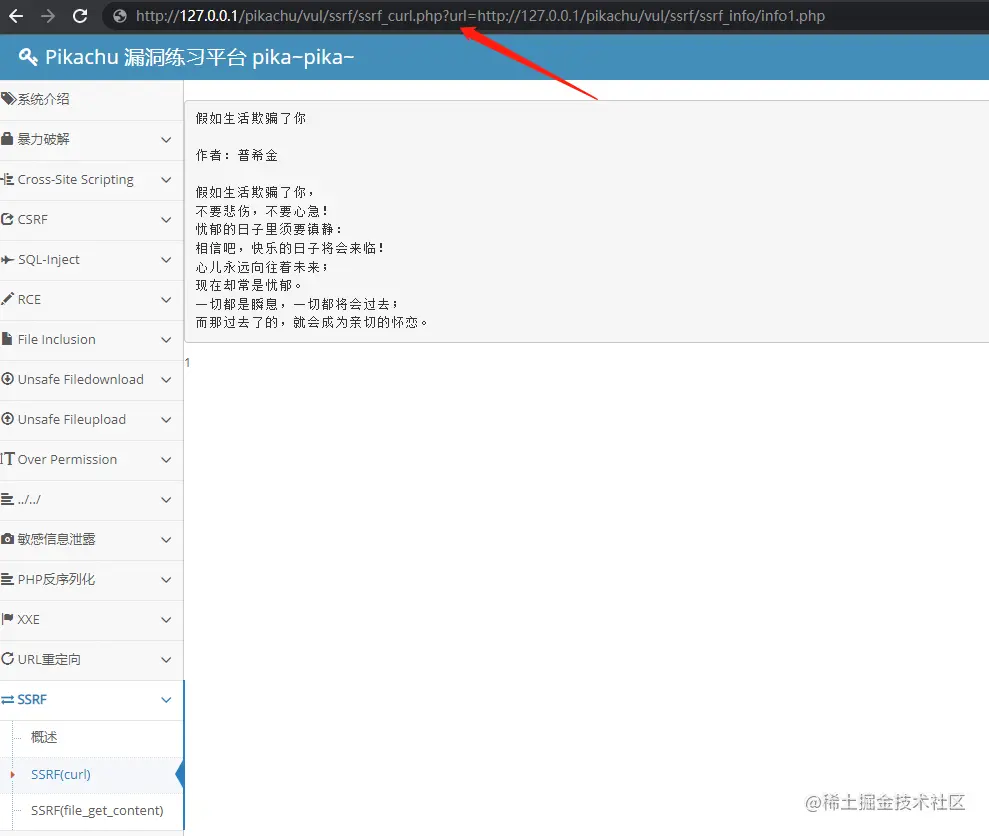Click the lock icon beside 暴力破解
This screenshot has width=989, height=836.
point(8,138)
